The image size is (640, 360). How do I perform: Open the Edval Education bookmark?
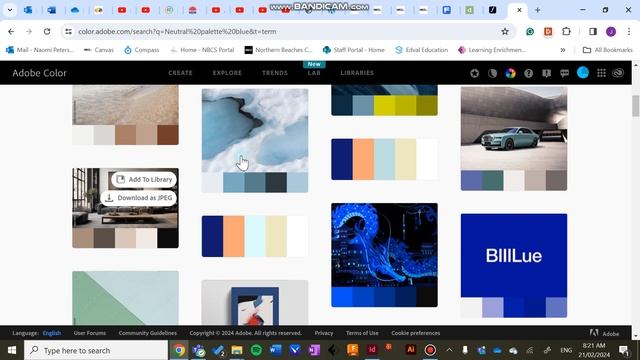[421, 50]
